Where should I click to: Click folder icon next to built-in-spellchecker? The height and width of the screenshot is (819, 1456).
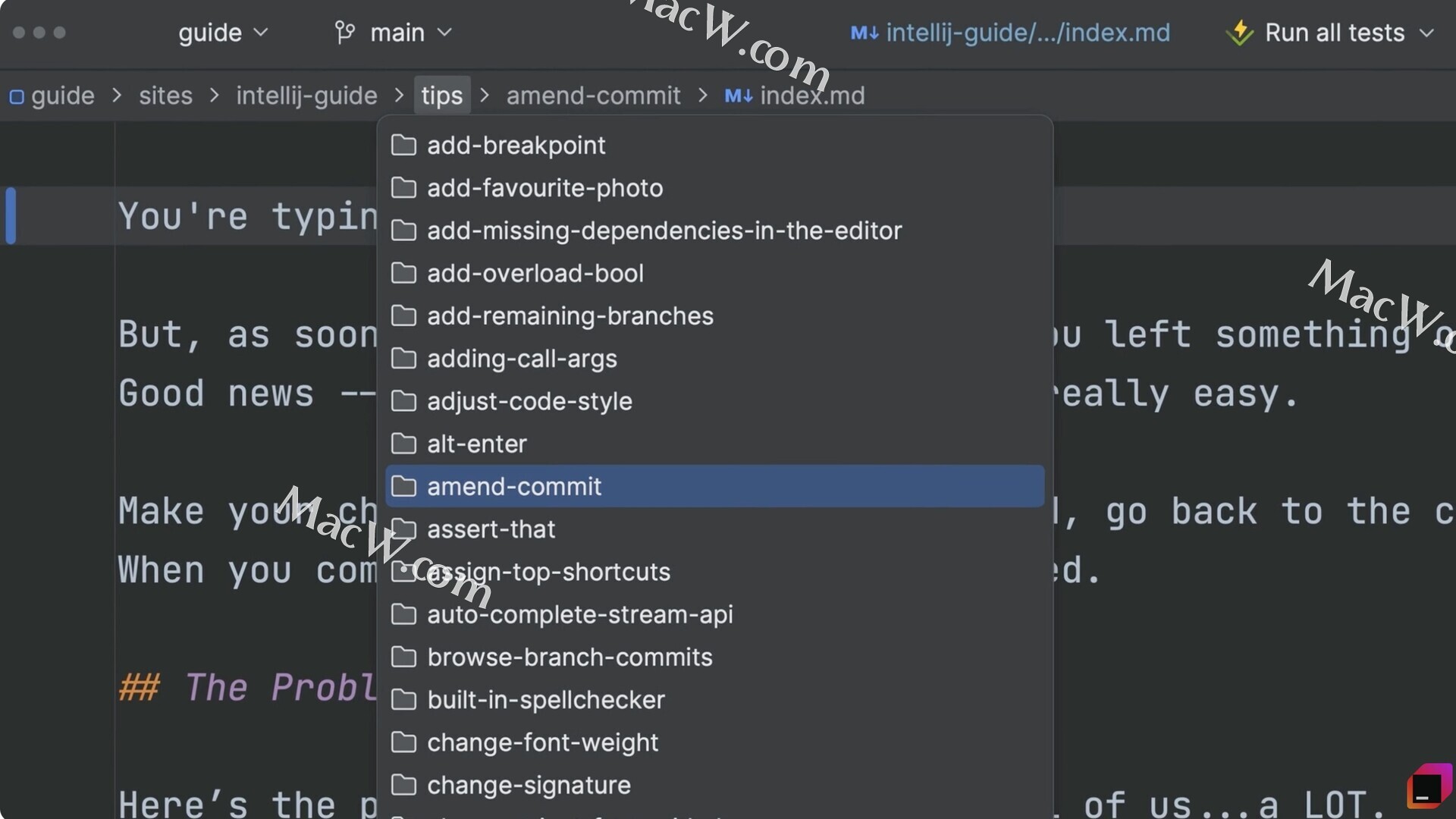pyautogui.click(x=403, y=699)
